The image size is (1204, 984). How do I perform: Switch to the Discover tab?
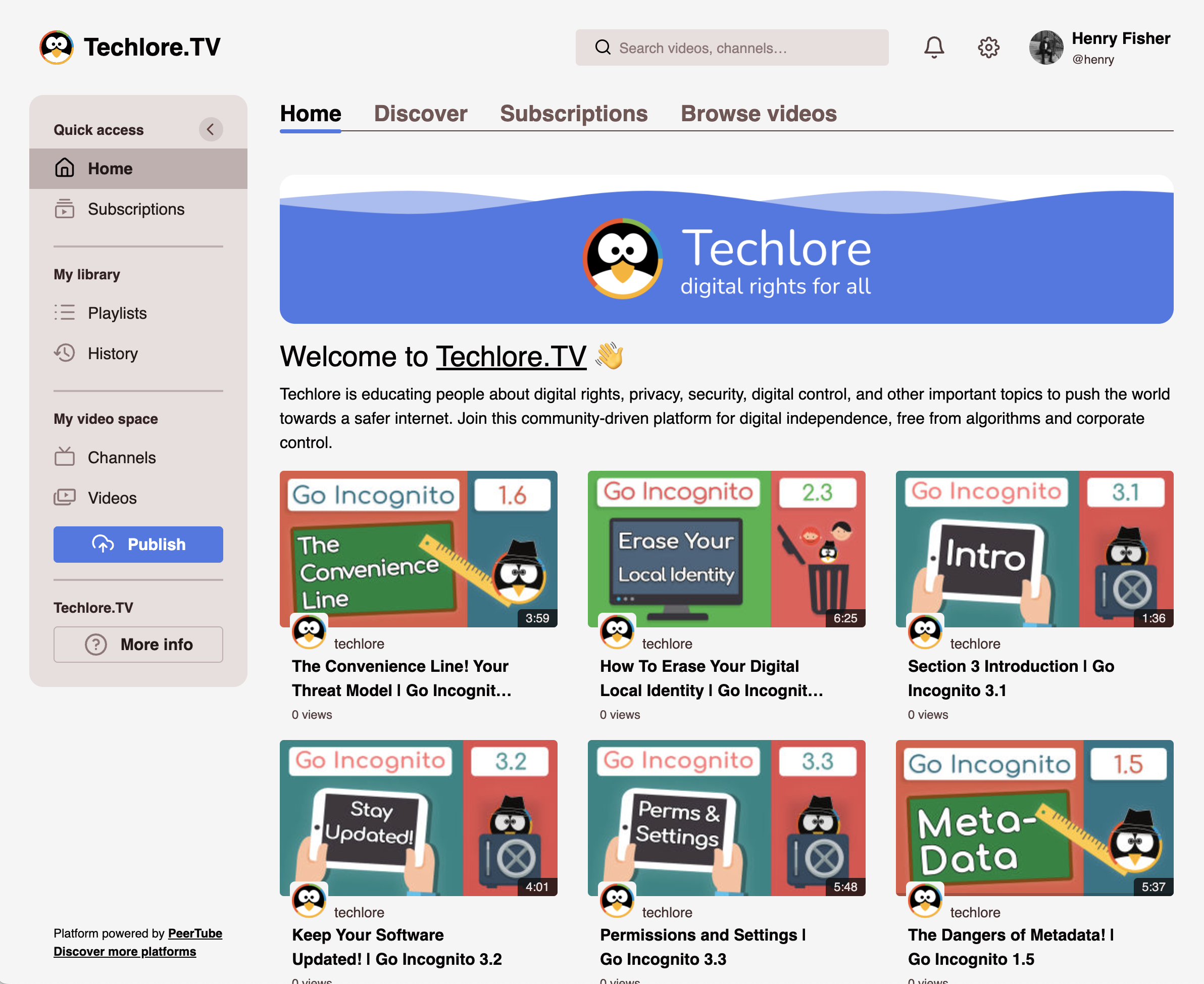(420, 114)
